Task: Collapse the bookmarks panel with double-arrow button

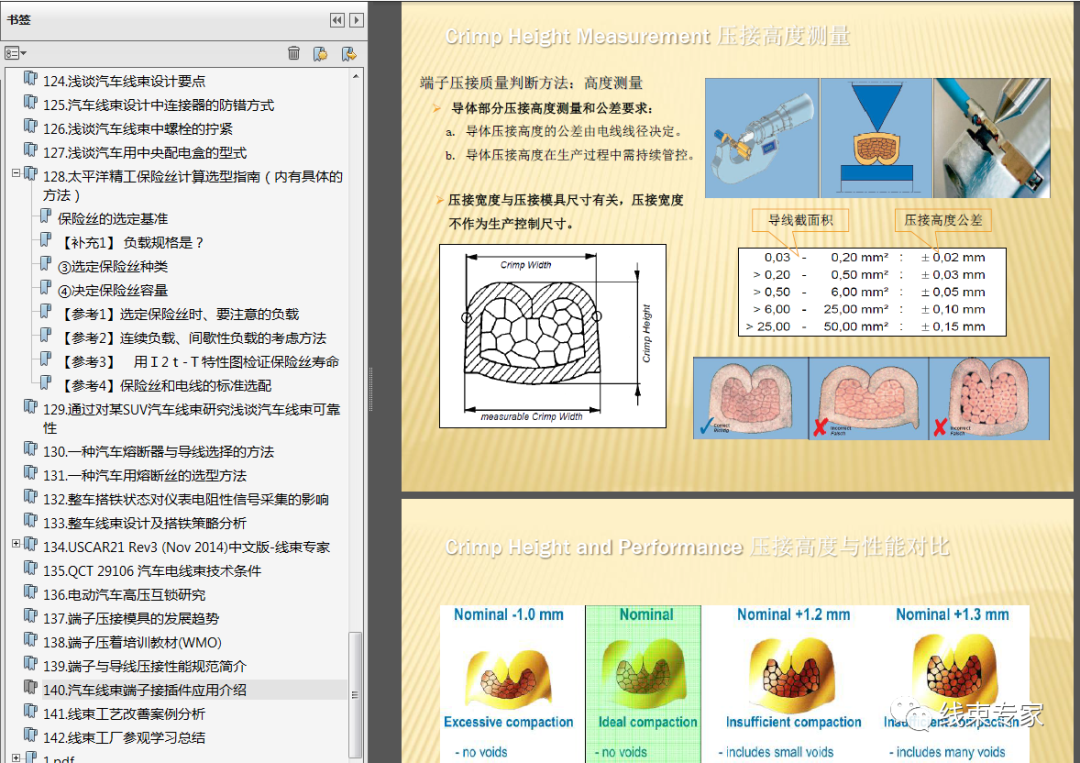Action: pos(337,20)
